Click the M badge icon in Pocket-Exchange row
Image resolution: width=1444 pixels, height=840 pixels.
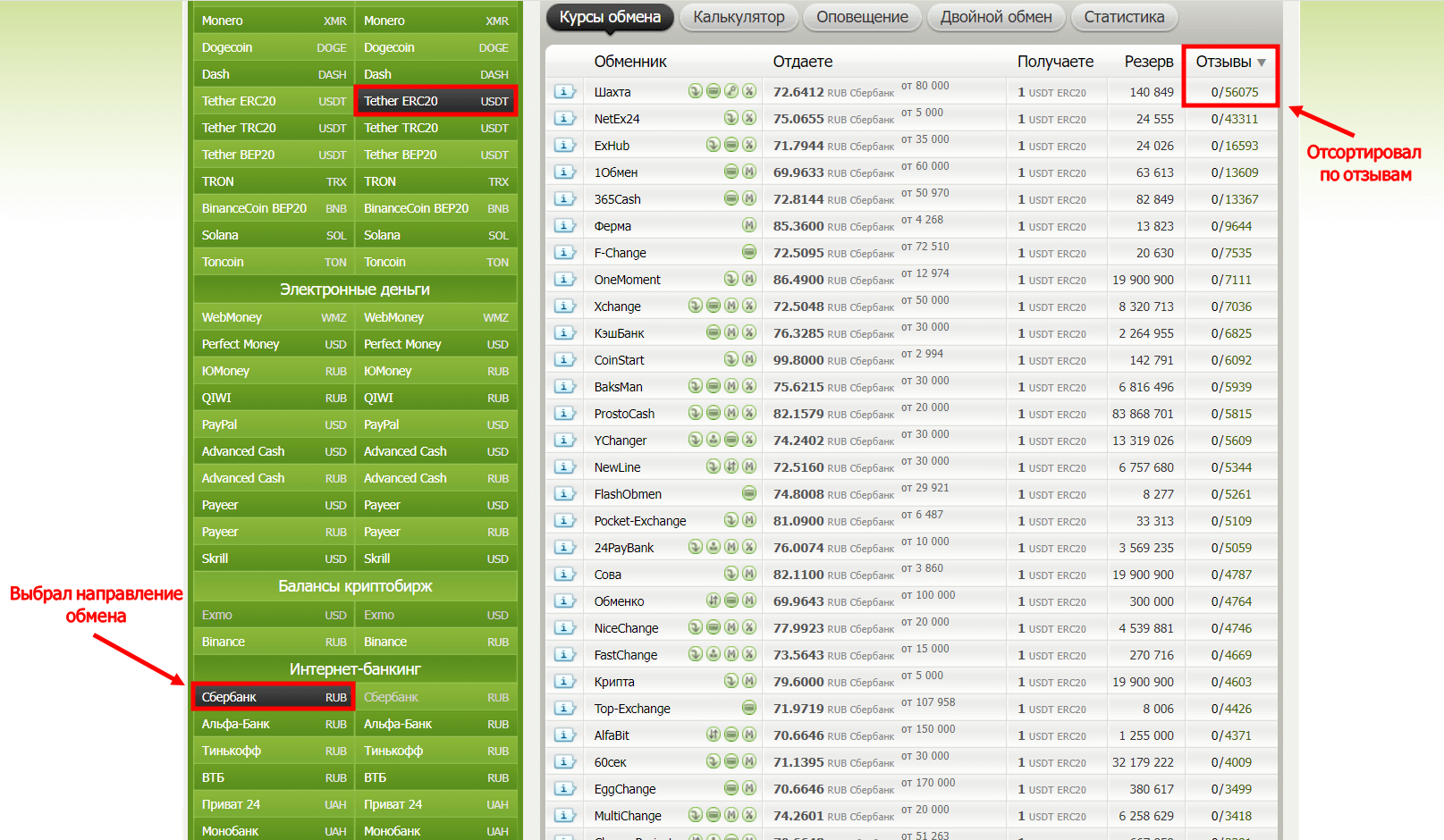(749, 520)
